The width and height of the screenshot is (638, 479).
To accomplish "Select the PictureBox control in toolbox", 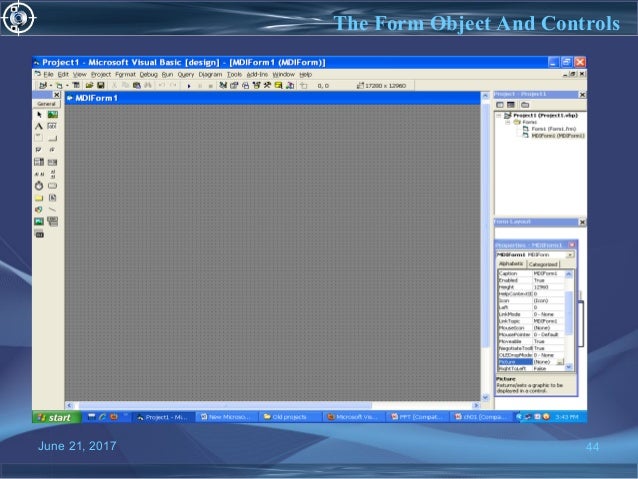I will [x=52, y=115].
